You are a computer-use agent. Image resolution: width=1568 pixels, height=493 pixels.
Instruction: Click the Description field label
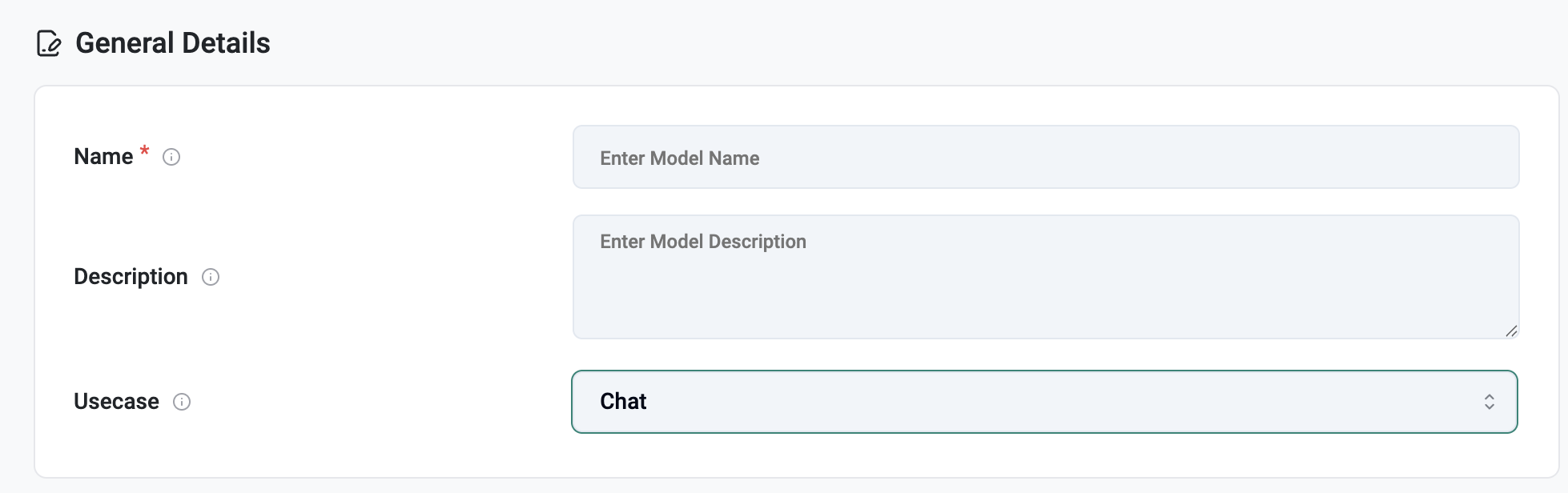click(131, 277)
